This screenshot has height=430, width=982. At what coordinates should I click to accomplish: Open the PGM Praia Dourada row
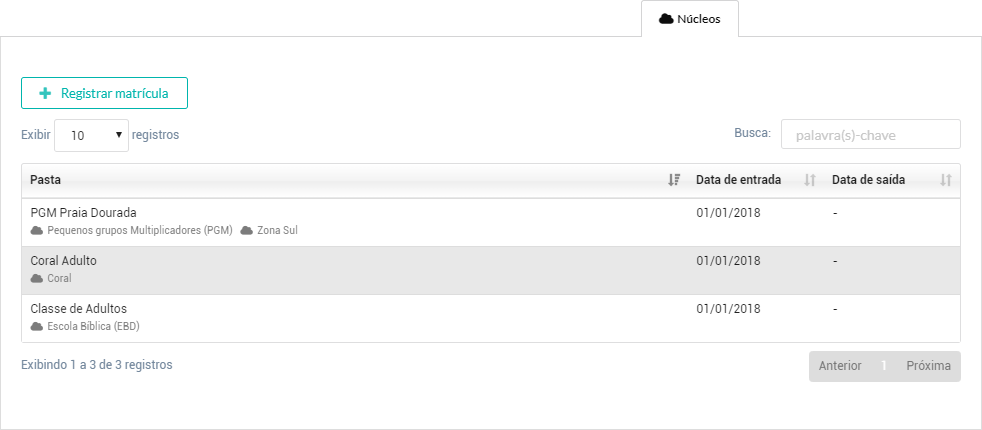[490, 222]
